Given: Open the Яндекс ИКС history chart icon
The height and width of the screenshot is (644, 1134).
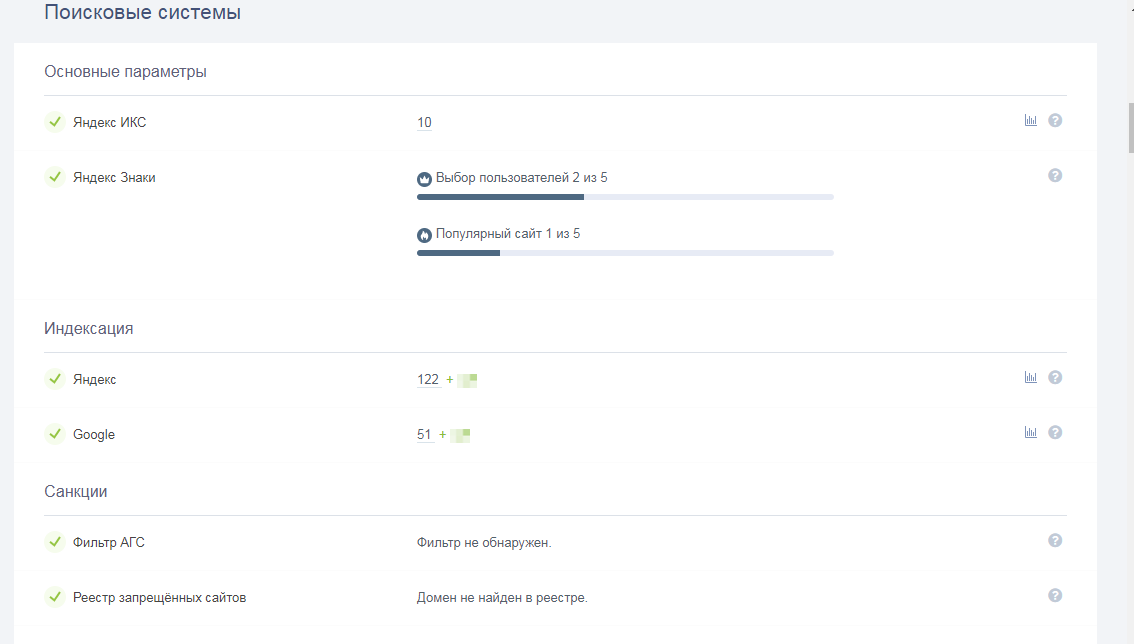Looking at the screenshot, I should (1031, 121).
